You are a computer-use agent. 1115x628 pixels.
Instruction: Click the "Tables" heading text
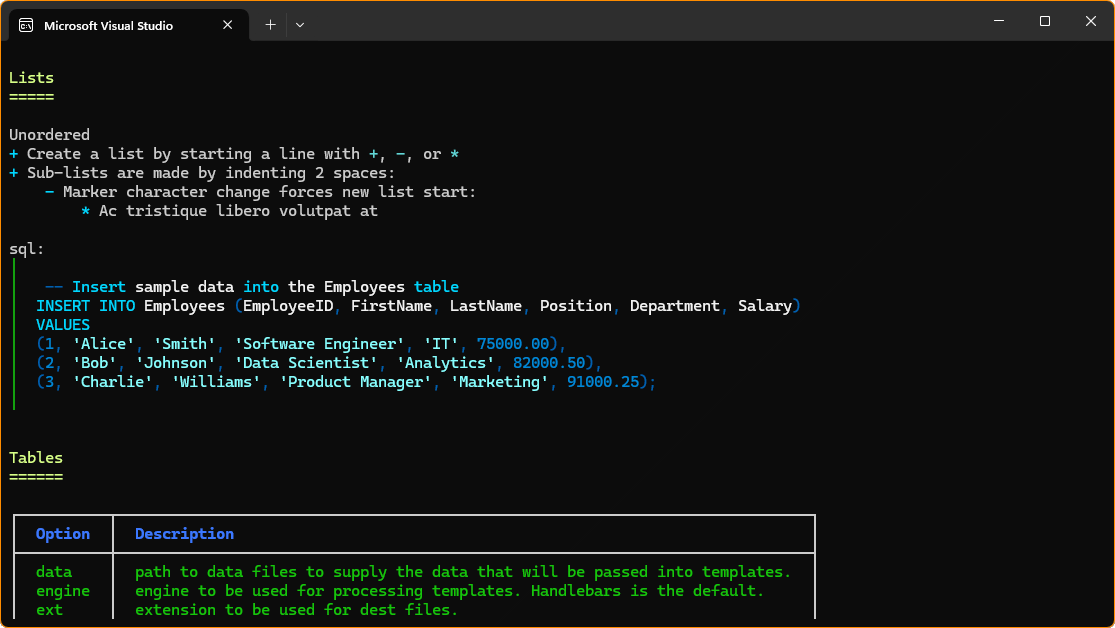[36, 458]
